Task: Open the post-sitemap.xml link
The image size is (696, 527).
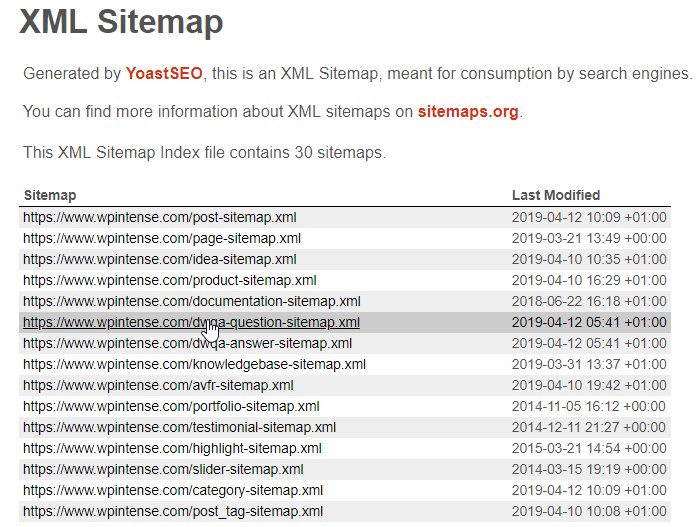Action: tap(159, 217)
